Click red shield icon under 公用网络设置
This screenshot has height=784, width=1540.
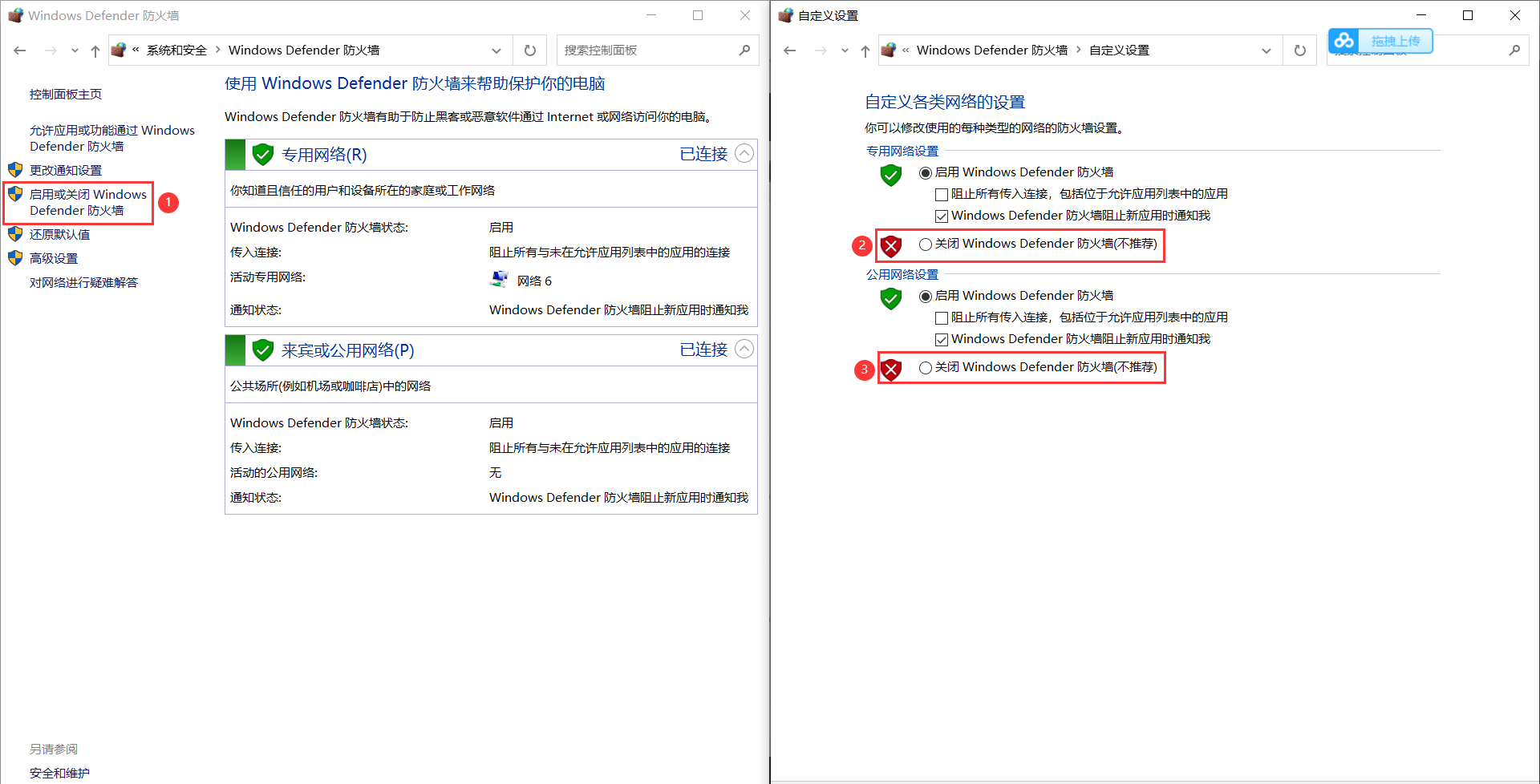point(891,370)
